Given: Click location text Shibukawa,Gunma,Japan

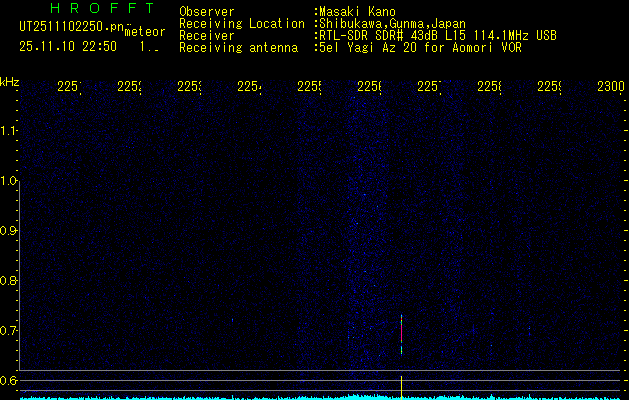Looking at the screenshot, I should point(390,24).
